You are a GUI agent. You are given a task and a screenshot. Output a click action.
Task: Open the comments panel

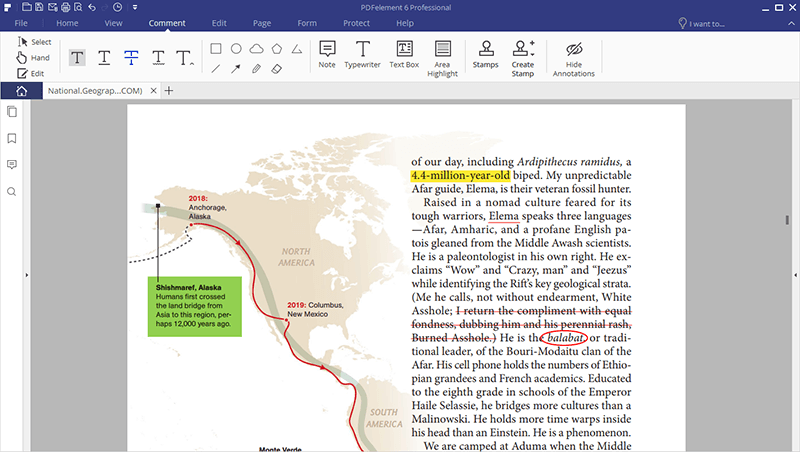12,165
